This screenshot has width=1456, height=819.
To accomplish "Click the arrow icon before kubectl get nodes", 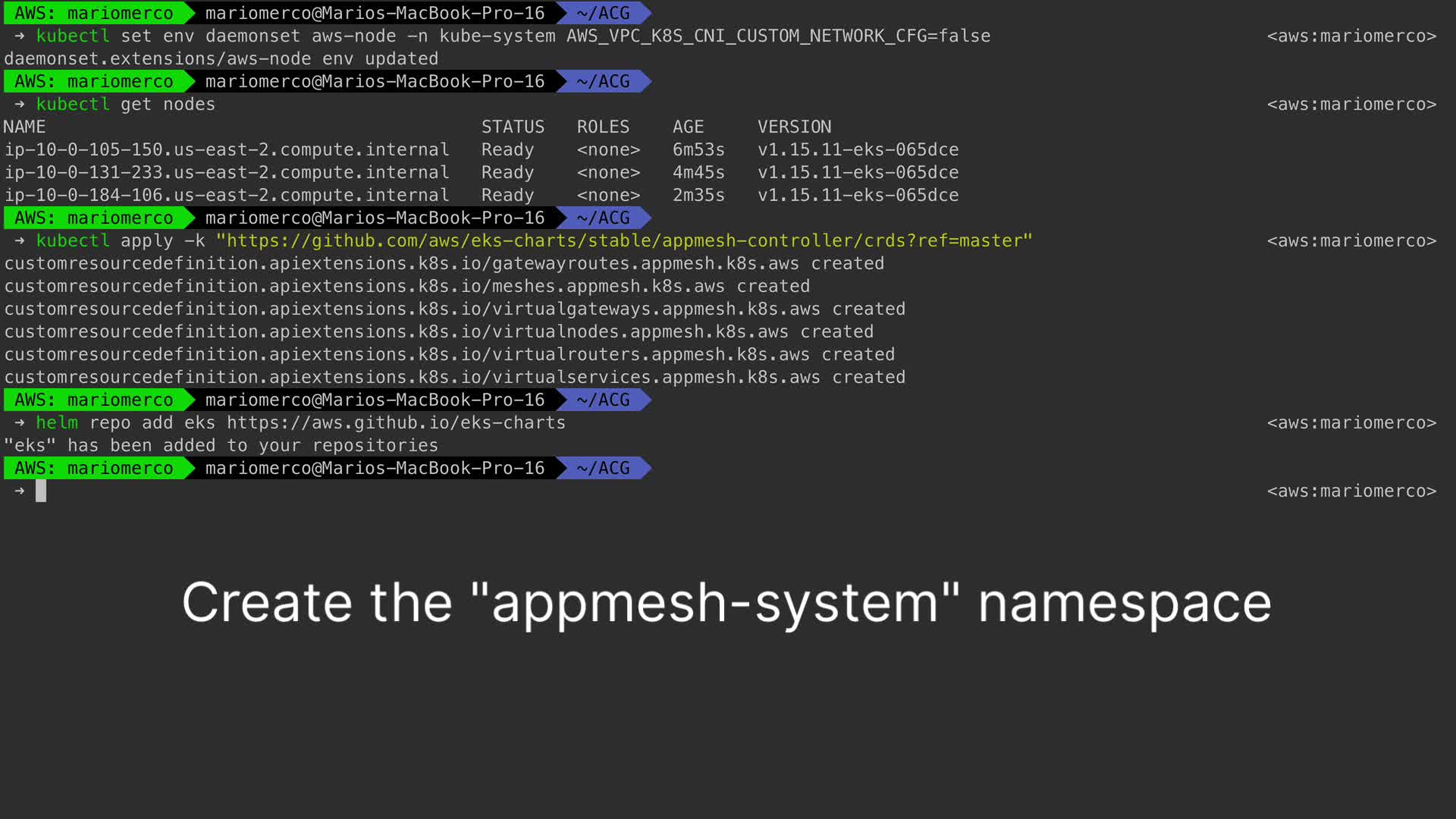I will coord(20,105).
